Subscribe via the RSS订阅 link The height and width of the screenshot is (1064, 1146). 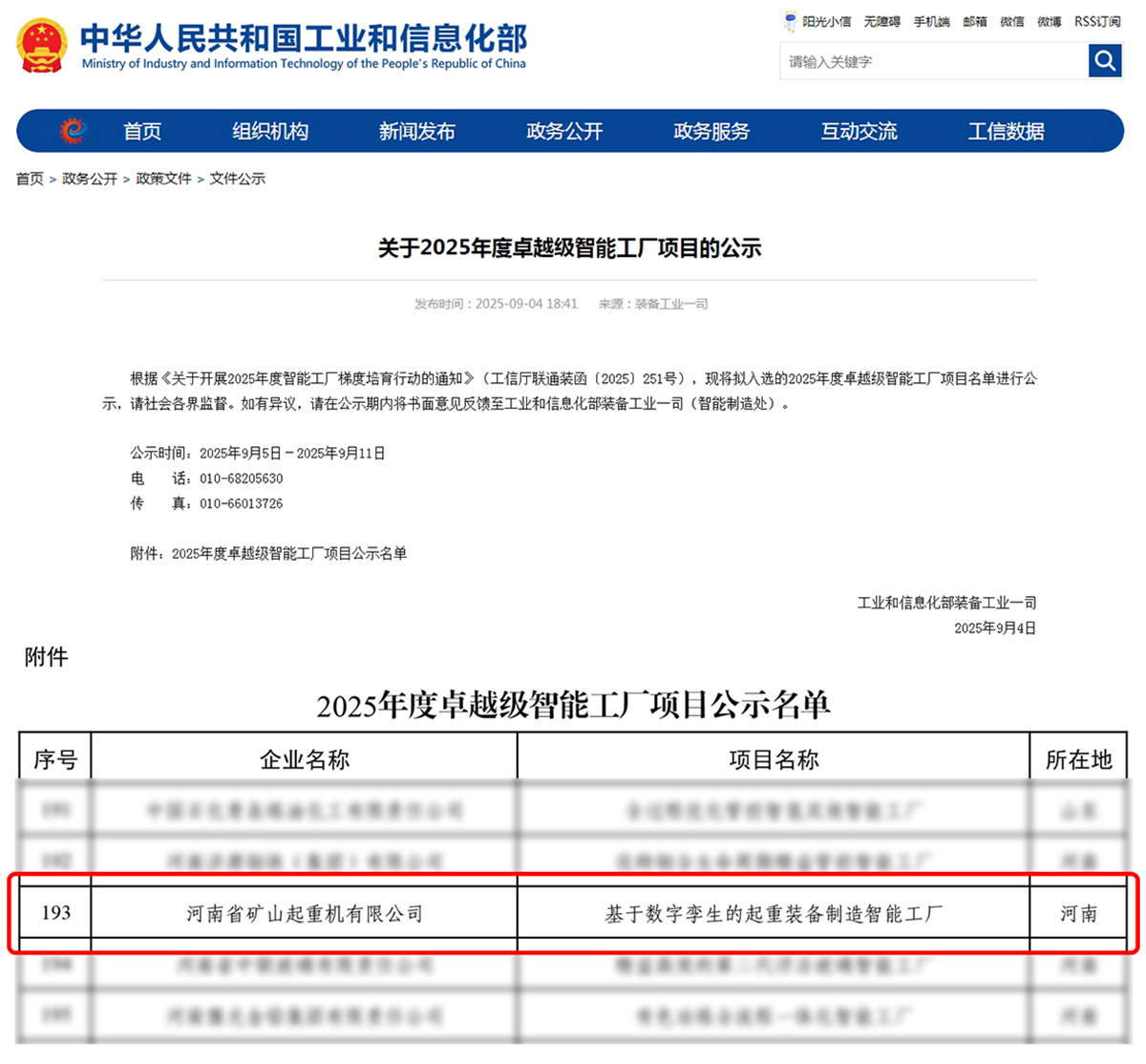point(1097,22)
